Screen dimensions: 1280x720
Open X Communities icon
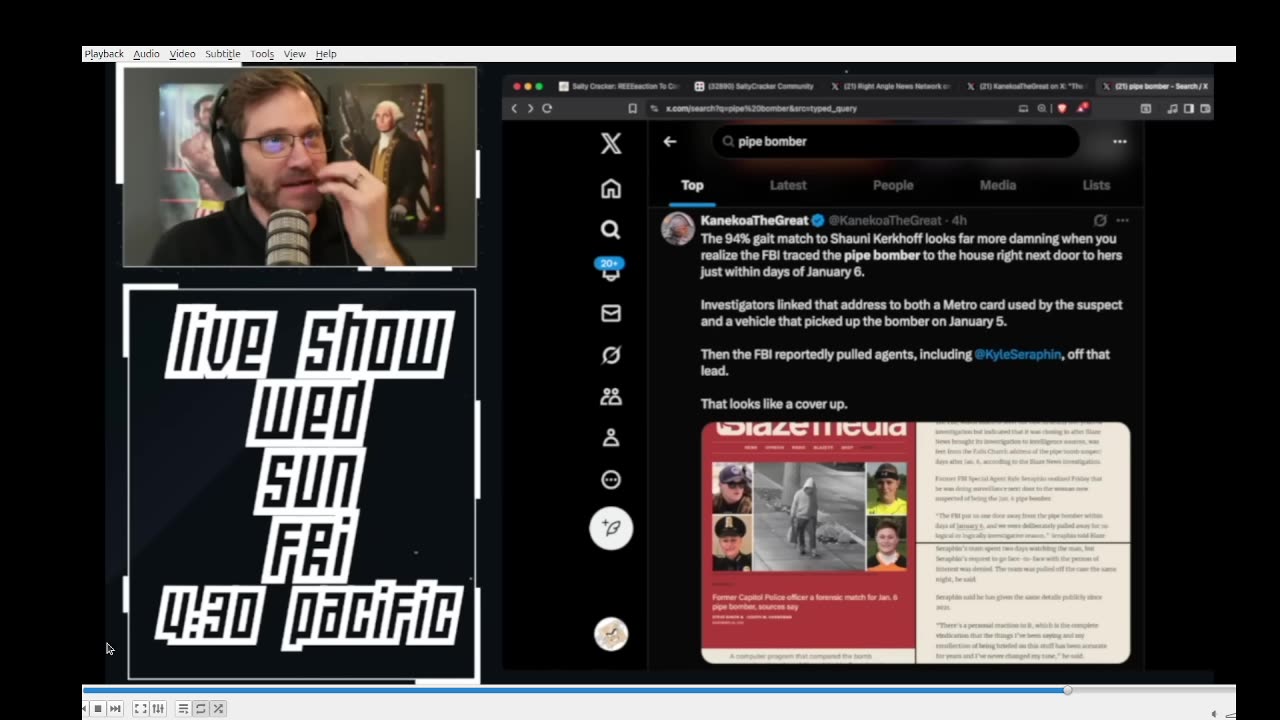click(x=611, y=397)
